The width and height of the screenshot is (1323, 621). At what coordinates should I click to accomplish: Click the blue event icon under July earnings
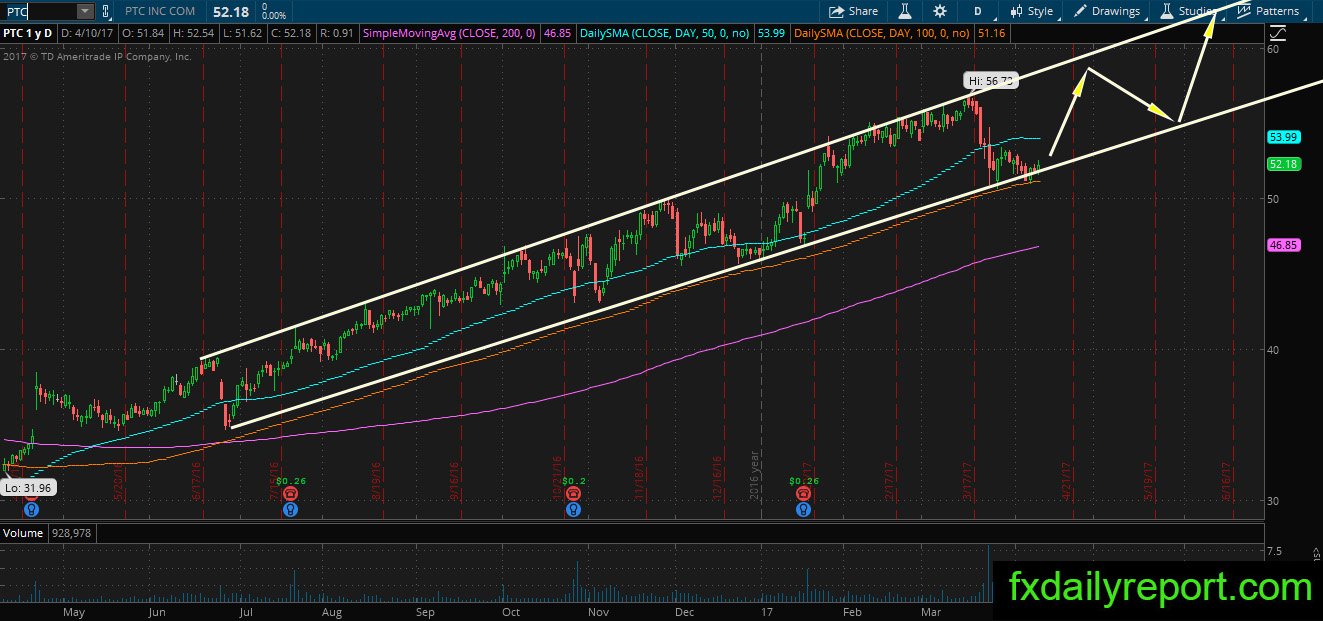[x=290, y=509]
